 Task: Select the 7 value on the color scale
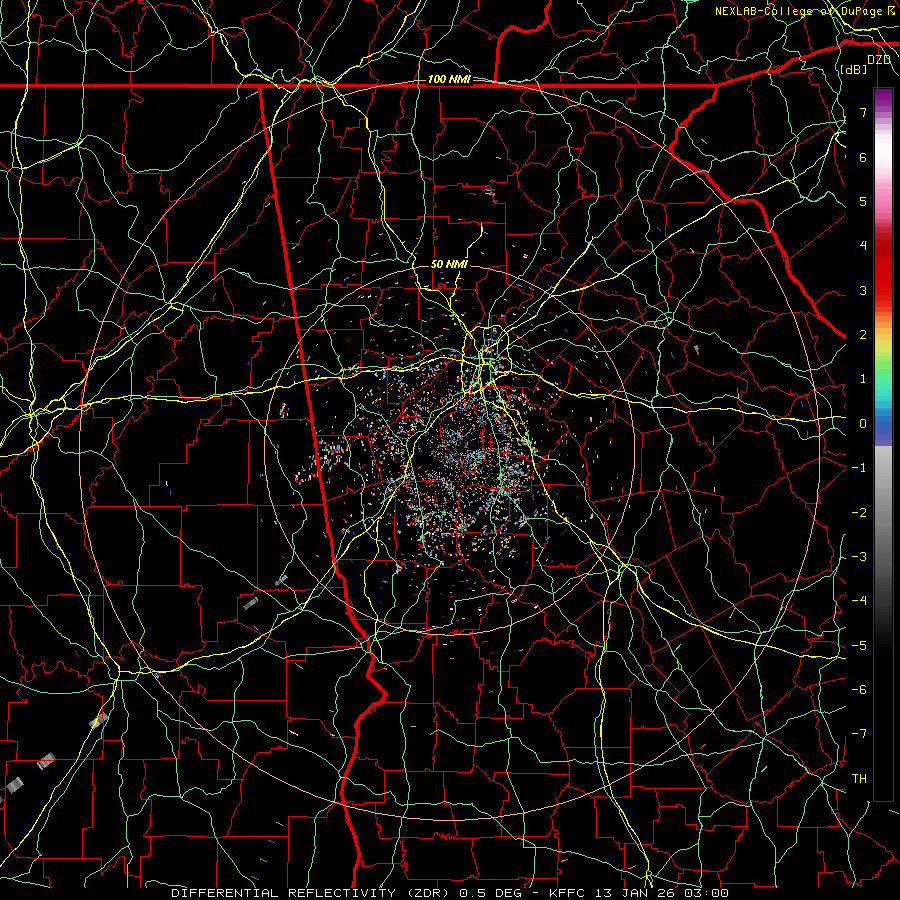[863, 112]
